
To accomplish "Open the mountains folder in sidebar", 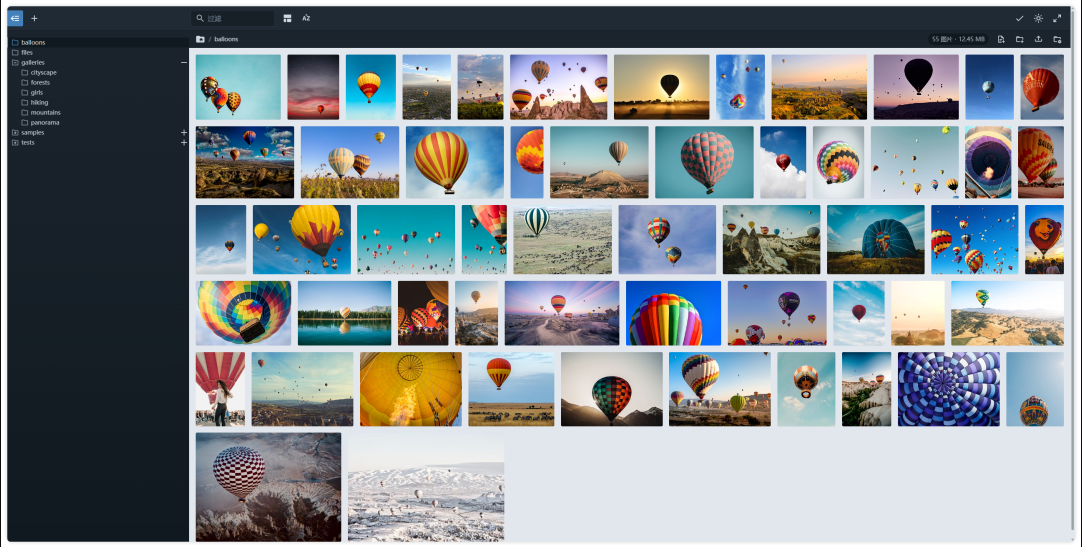I will tap(46, 112).
